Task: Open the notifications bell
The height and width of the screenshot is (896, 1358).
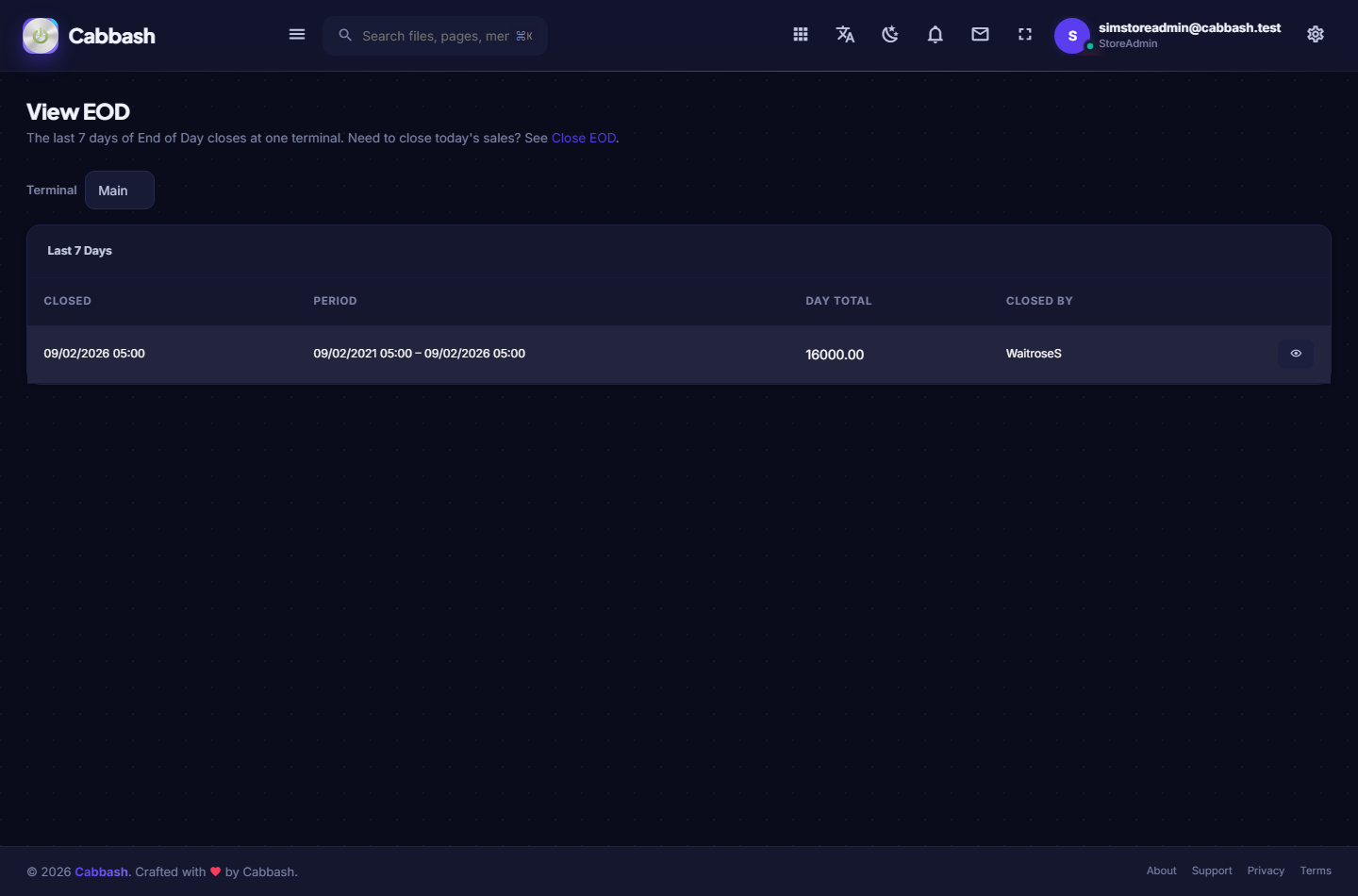Action: pos(936,35)
